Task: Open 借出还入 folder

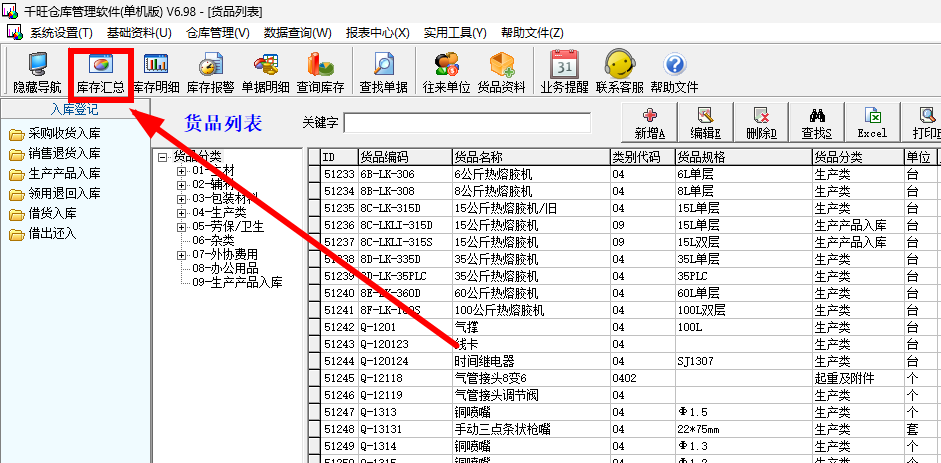Action: click(x=43, y=233)
